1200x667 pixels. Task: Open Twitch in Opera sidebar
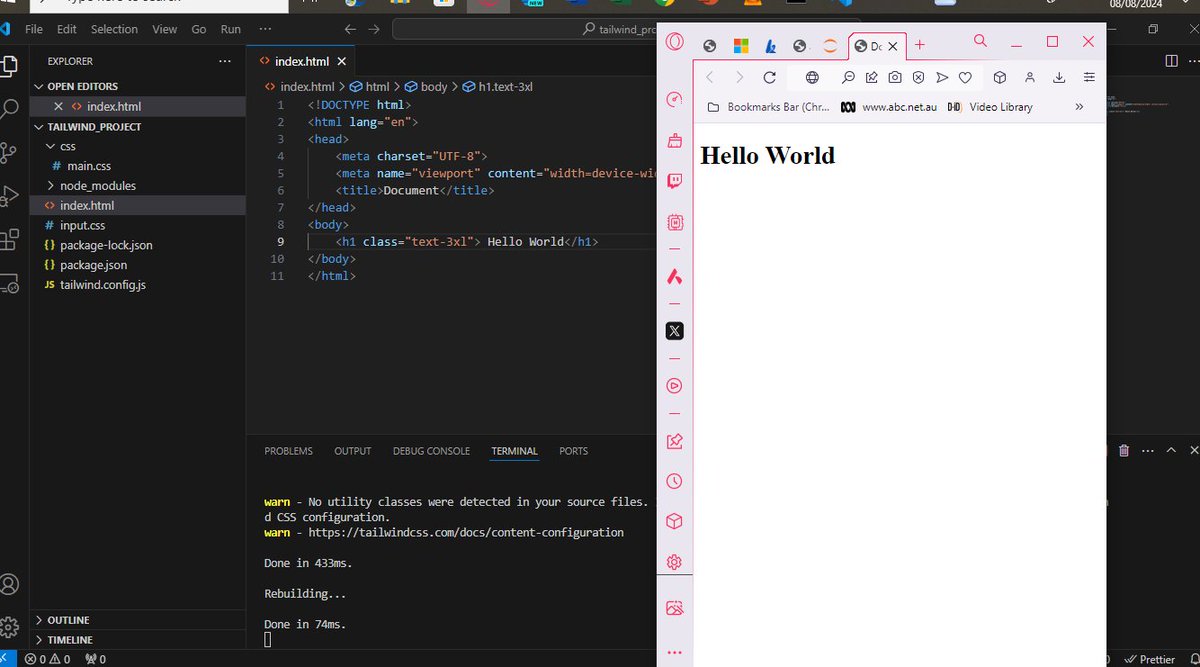click(675, 181)
